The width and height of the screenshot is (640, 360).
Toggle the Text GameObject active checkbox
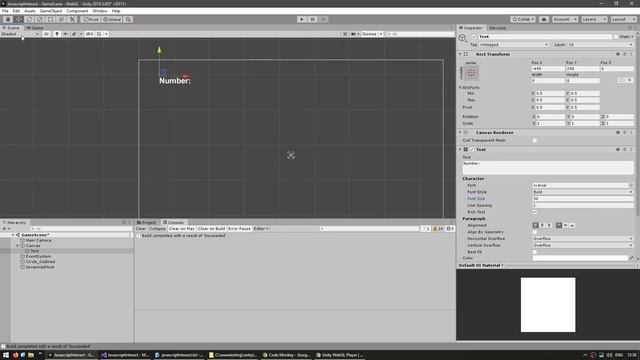474,36
